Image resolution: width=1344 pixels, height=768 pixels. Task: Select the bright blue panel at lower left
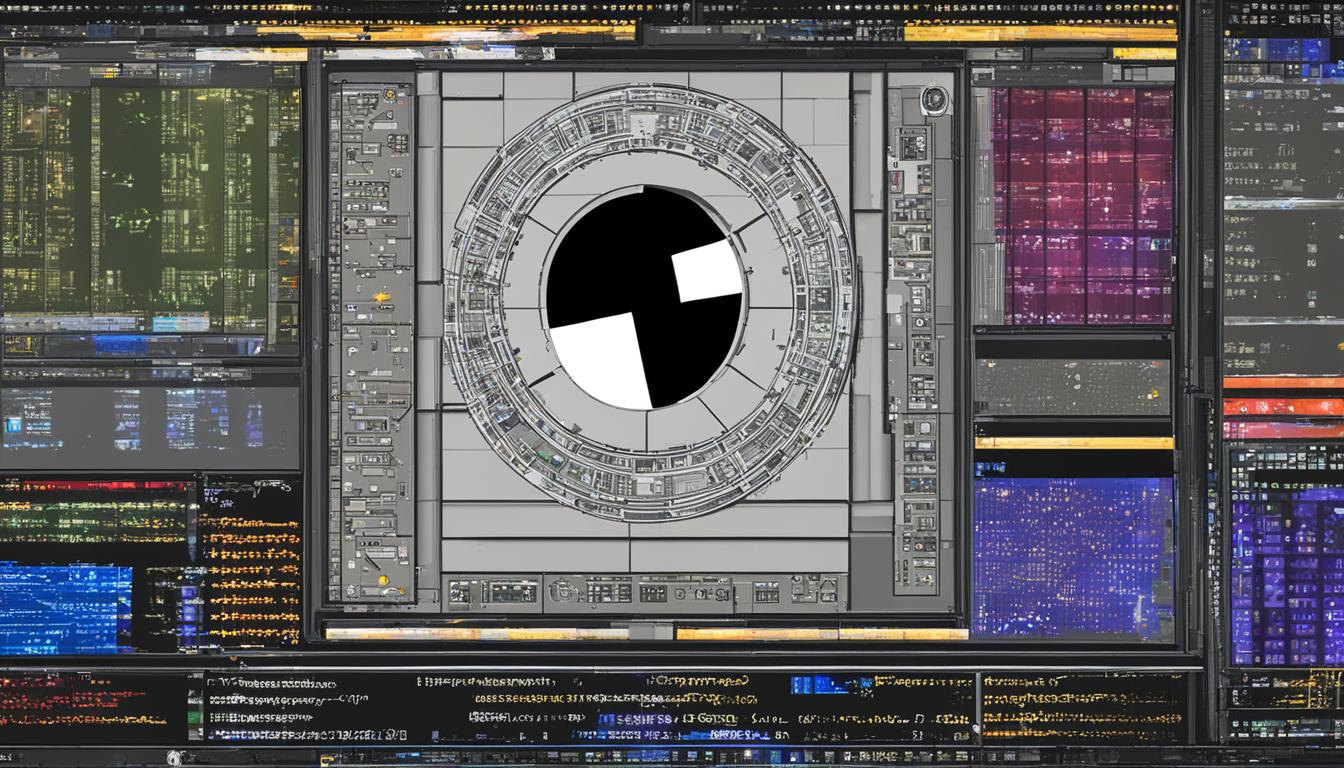(x=65, y=608)
